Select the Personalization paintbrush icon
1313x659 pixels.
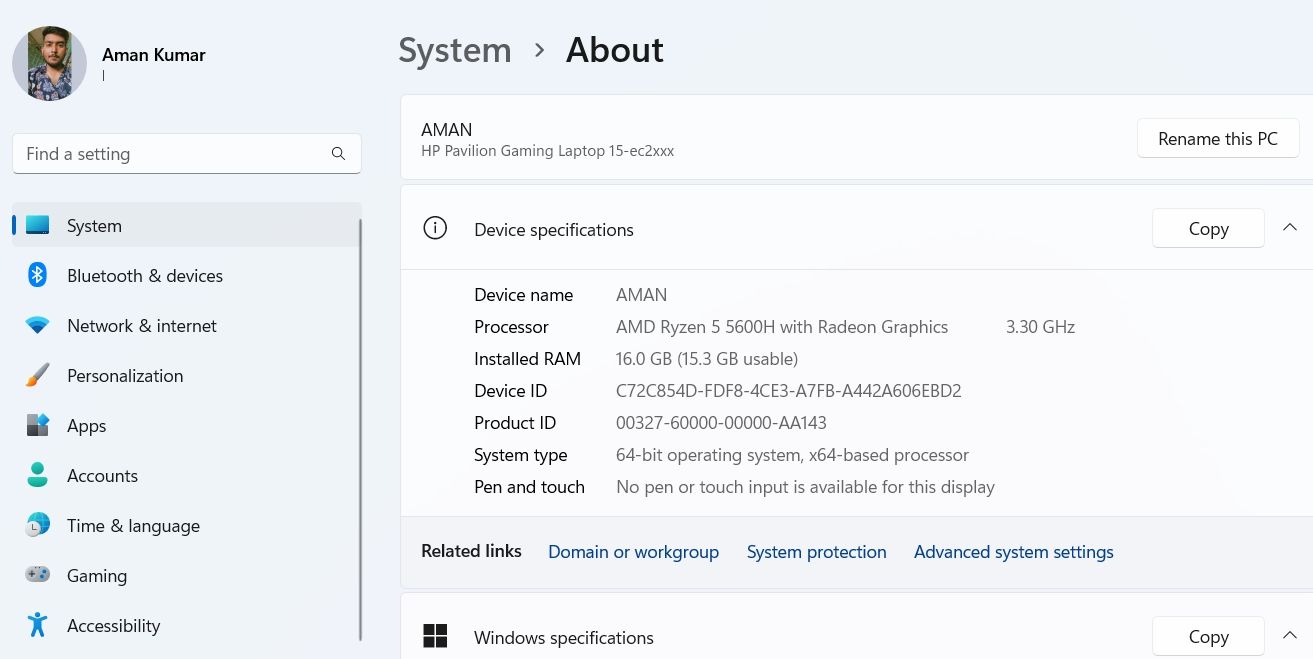coord(38,376)
